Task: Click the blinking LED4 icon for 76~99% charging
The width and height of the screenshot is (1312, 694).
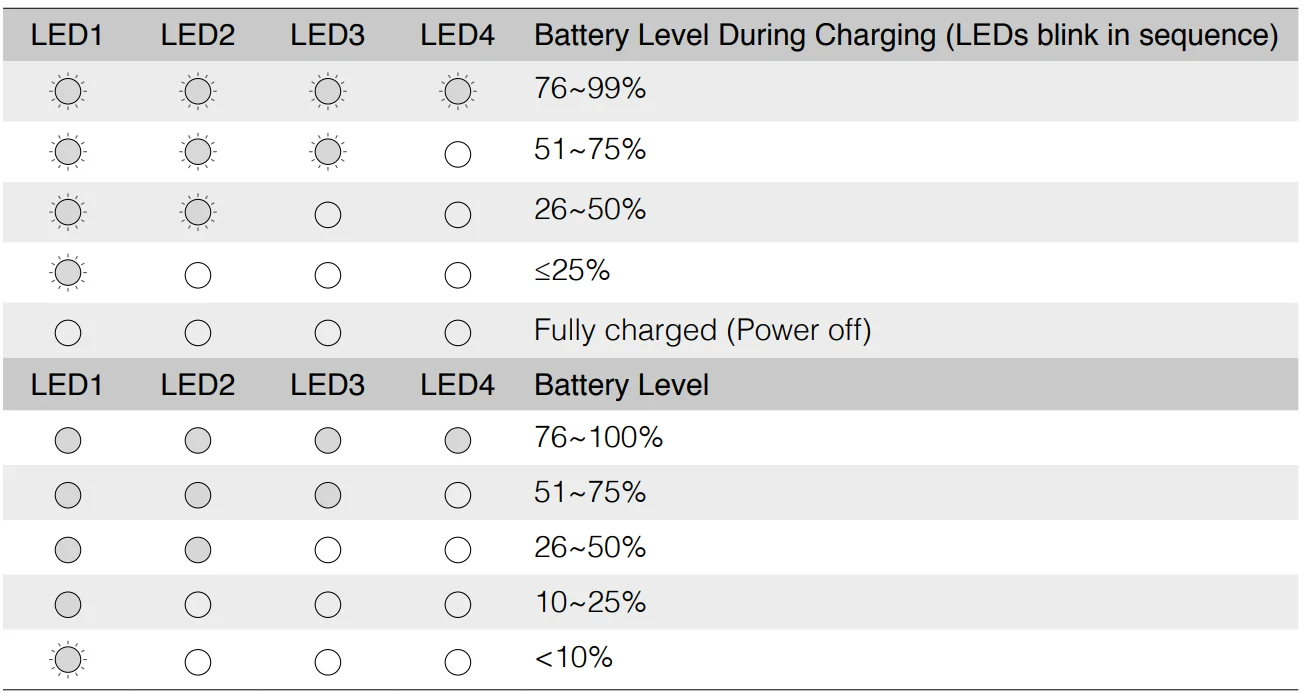Action: pyautogui.click(x=457, y=93)
